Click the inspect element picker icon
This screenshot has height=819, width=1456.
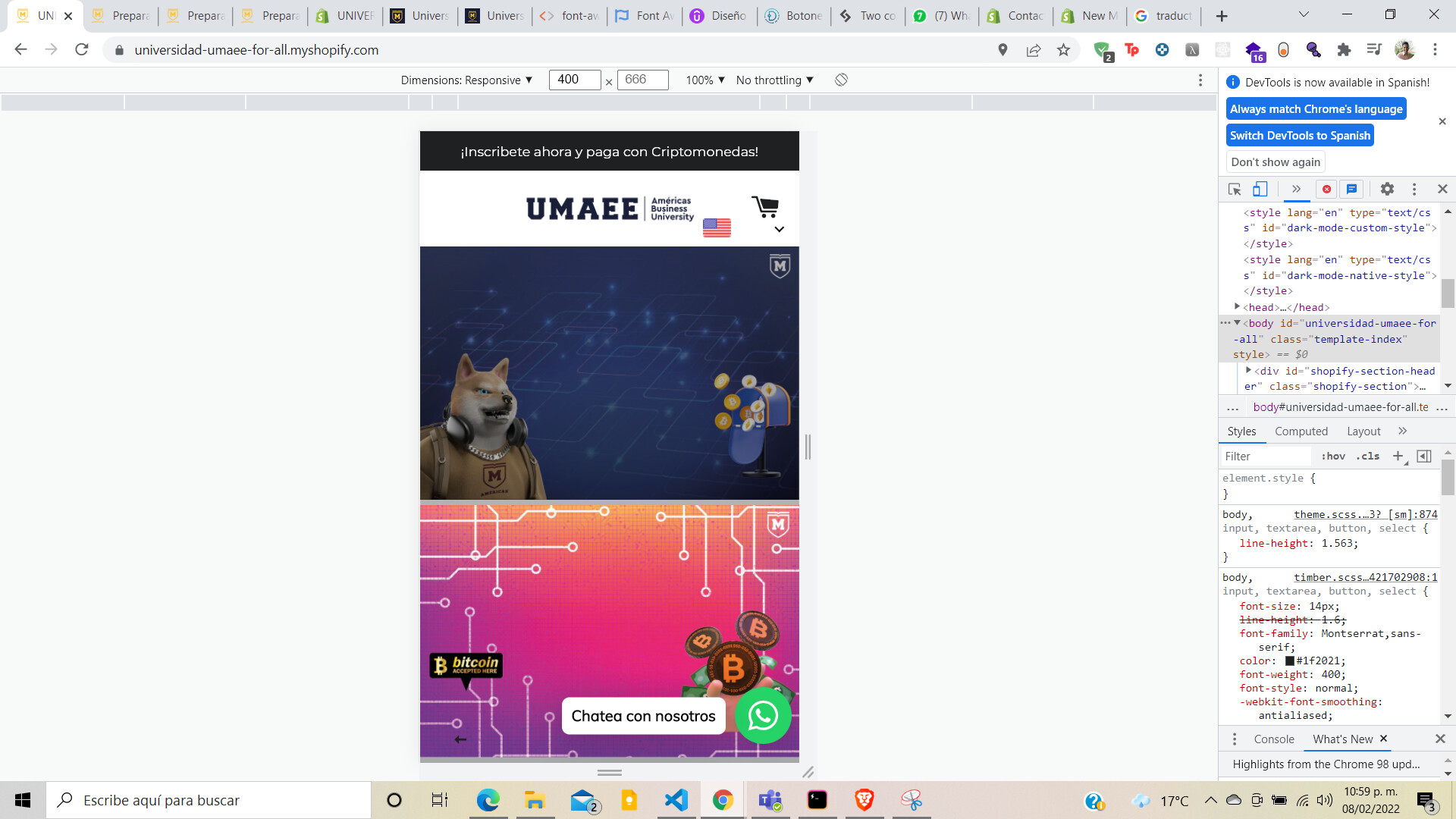coord(1235,190)
